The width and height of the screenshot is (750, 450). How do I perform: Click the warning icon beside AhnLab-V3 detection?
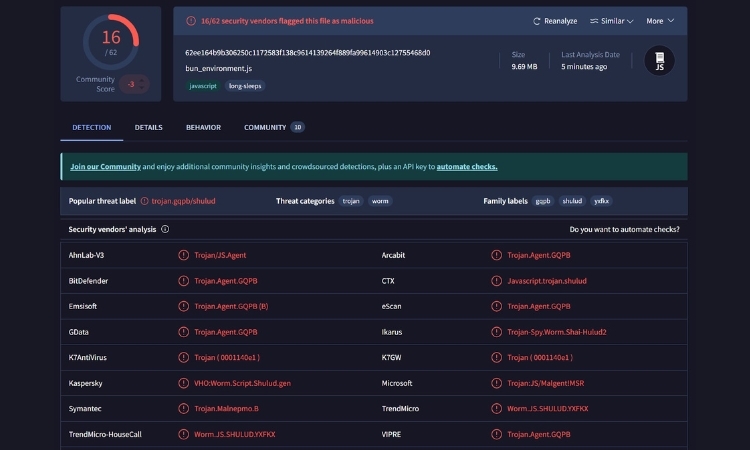point(183,255)
